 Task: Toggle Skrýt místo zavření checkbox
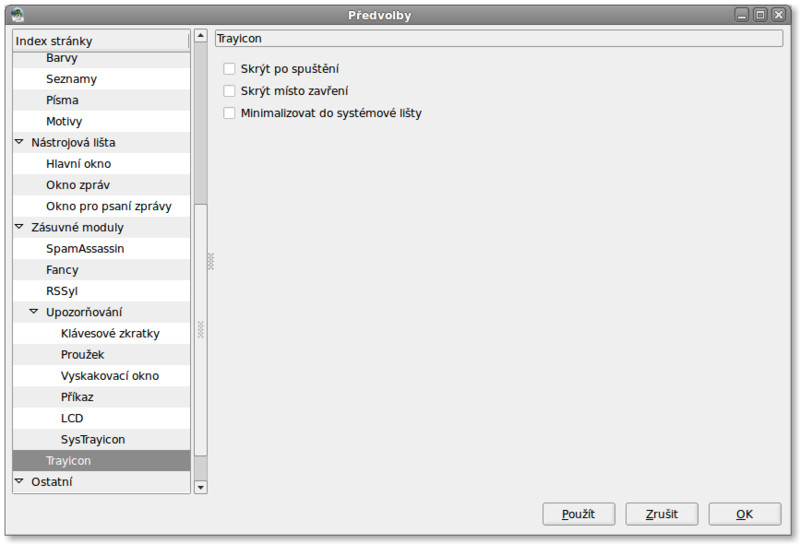pos(230,91)
